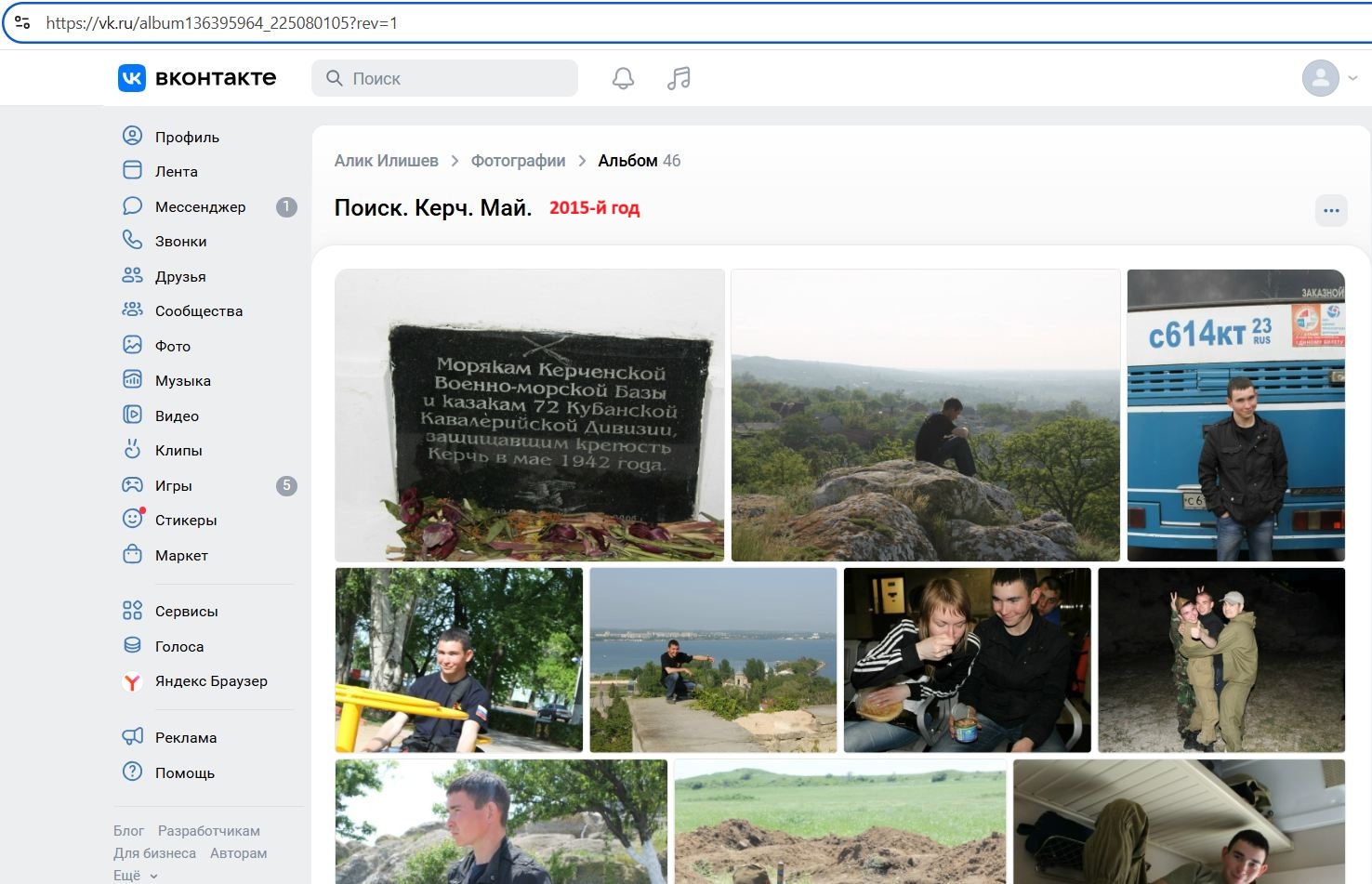Image resolution: width=1372 pixels, height=884 pixels.
Task: Click the Сервисы grid icon
Action: tap(133, 611)
